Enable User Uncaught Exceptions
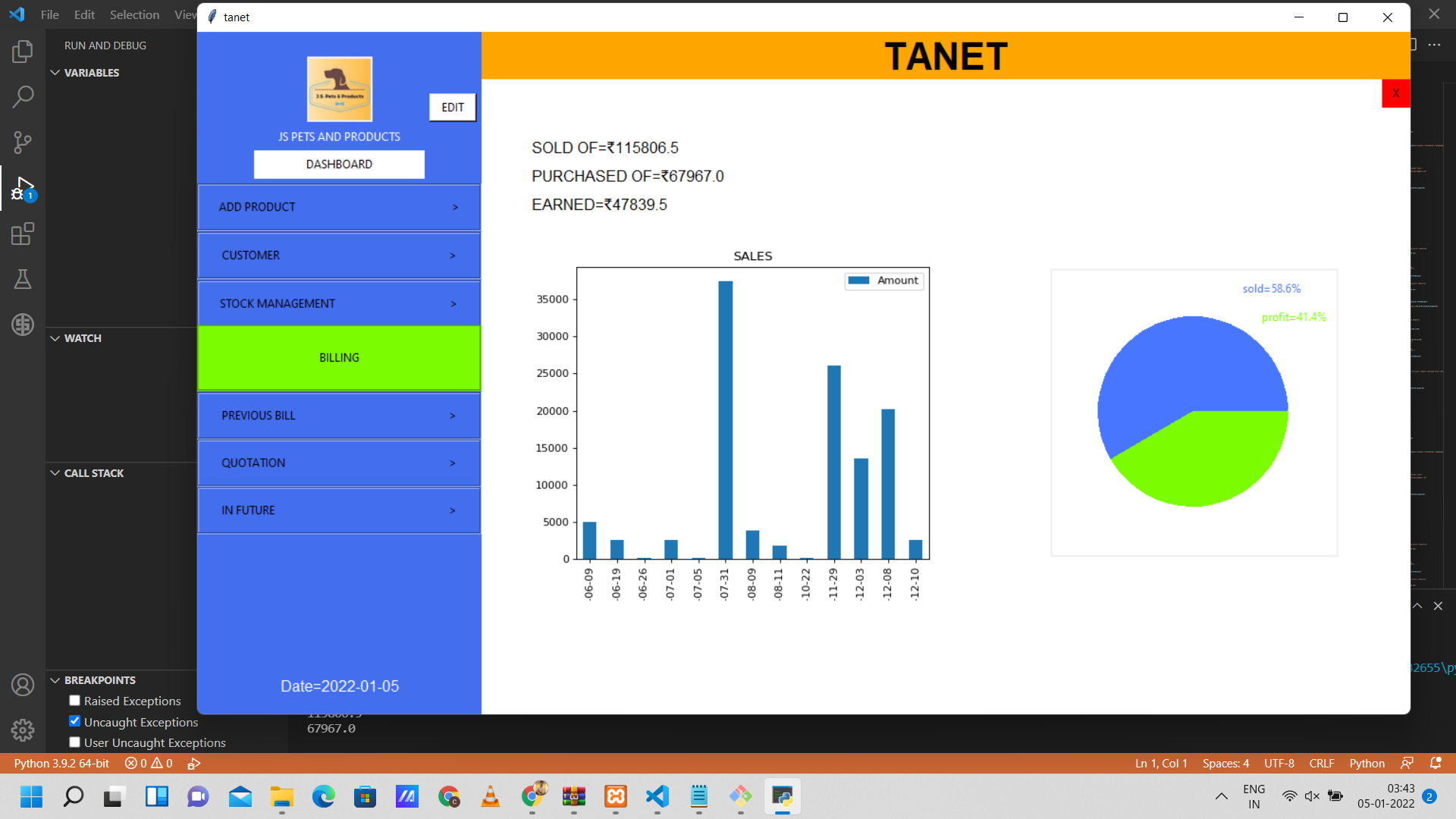1456x819 pixels. pos(74,742)
